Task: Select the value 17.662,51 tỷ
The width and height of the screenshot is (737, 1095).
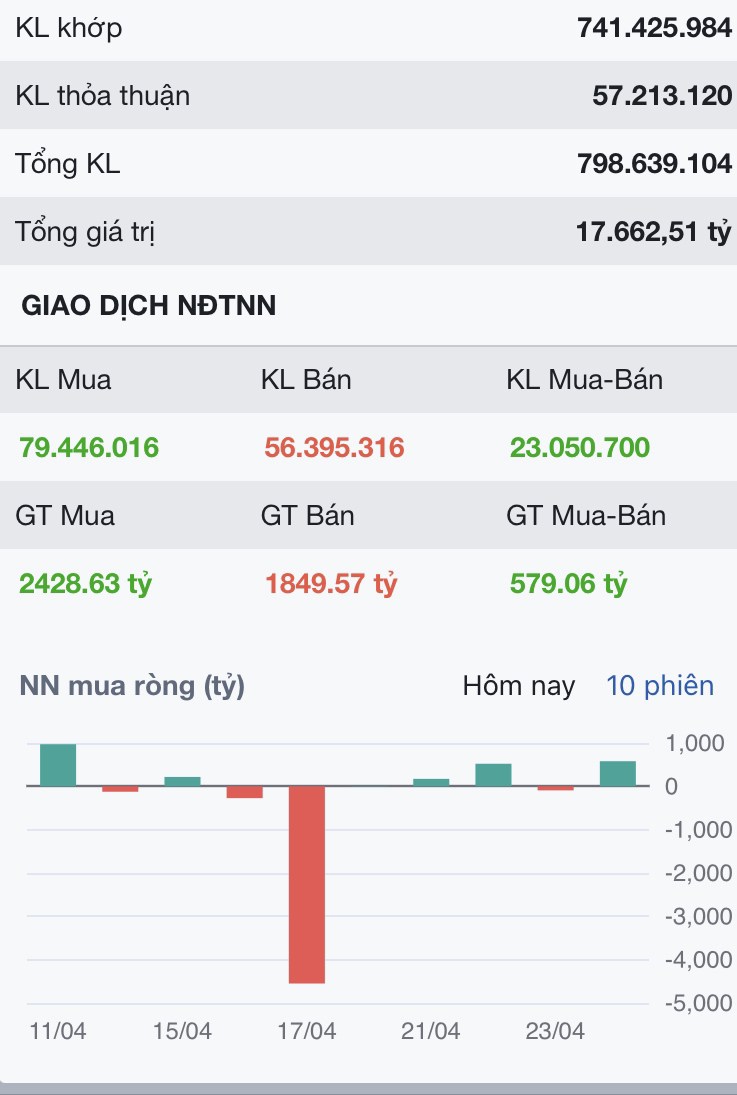Action: 653,232
